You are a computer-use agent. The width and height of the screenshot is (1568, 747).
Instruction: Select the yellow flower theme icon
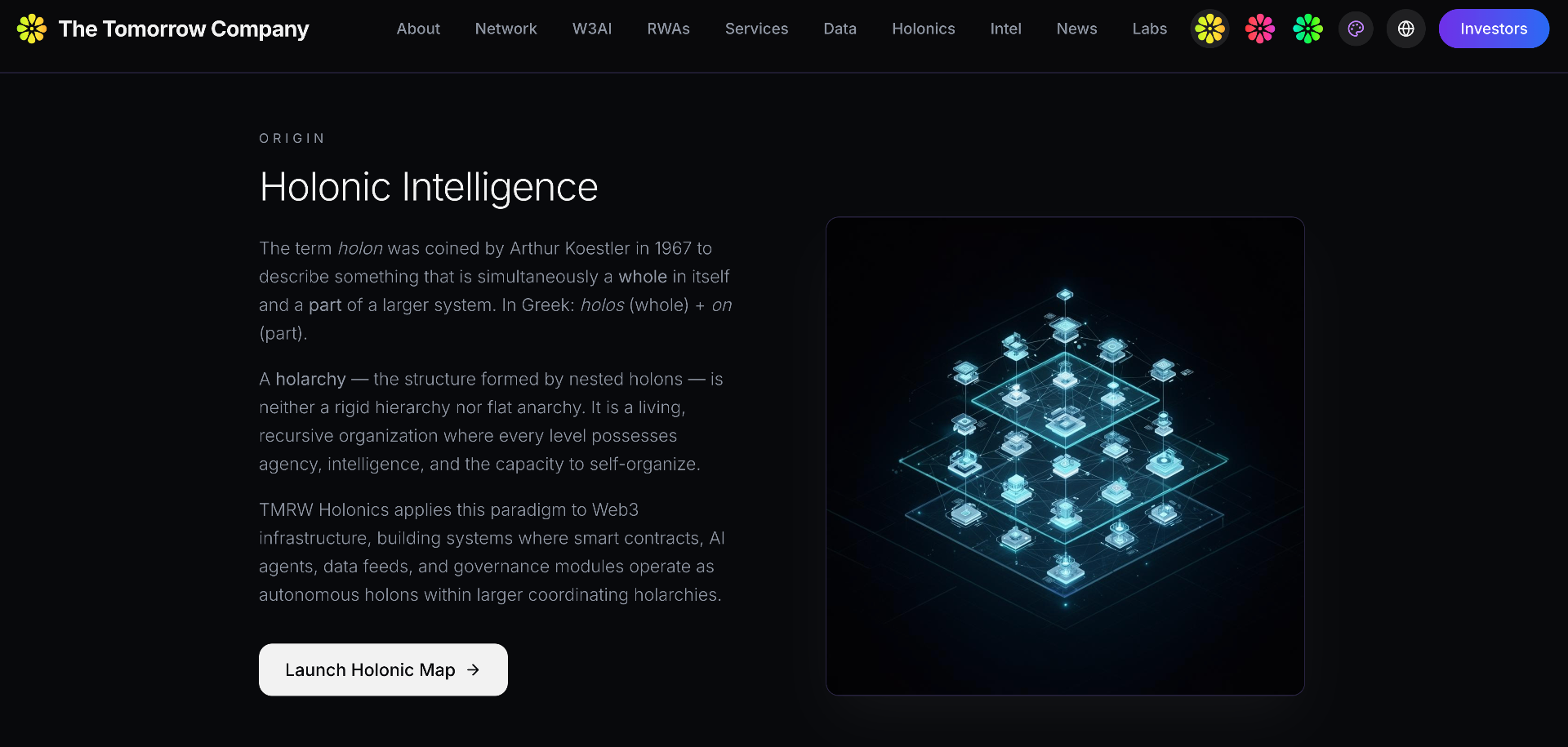[x=1209, y=29]
